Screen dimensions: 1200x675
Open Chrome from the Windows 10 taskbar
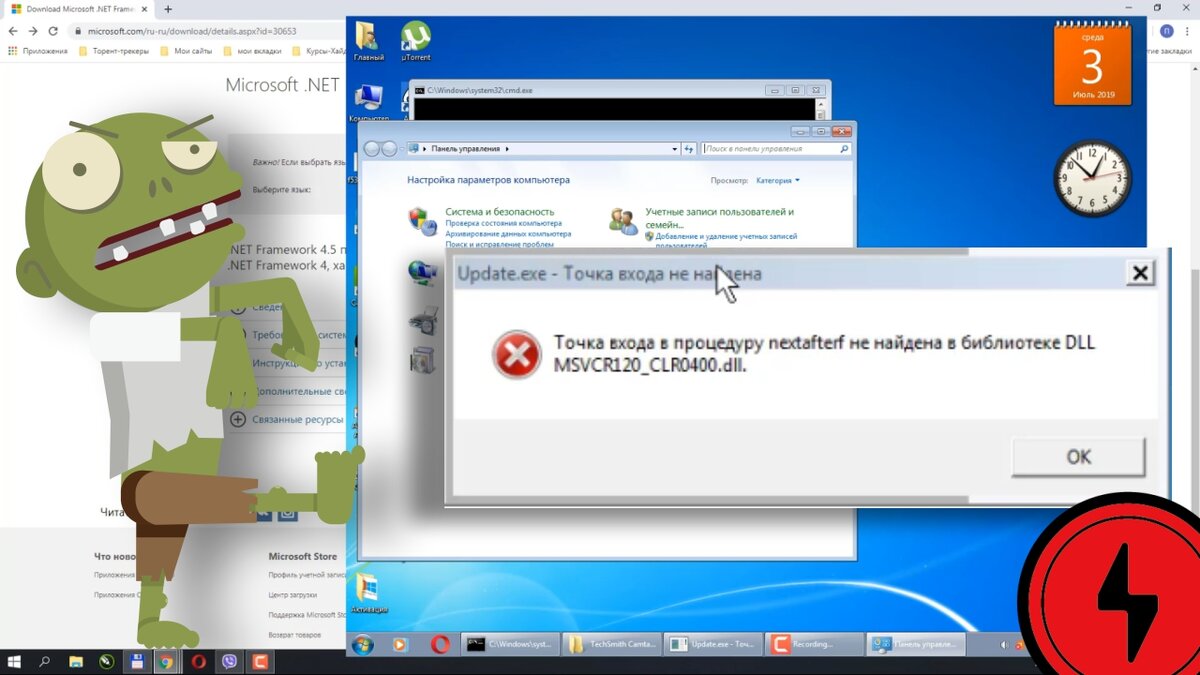tap(167, 661)
